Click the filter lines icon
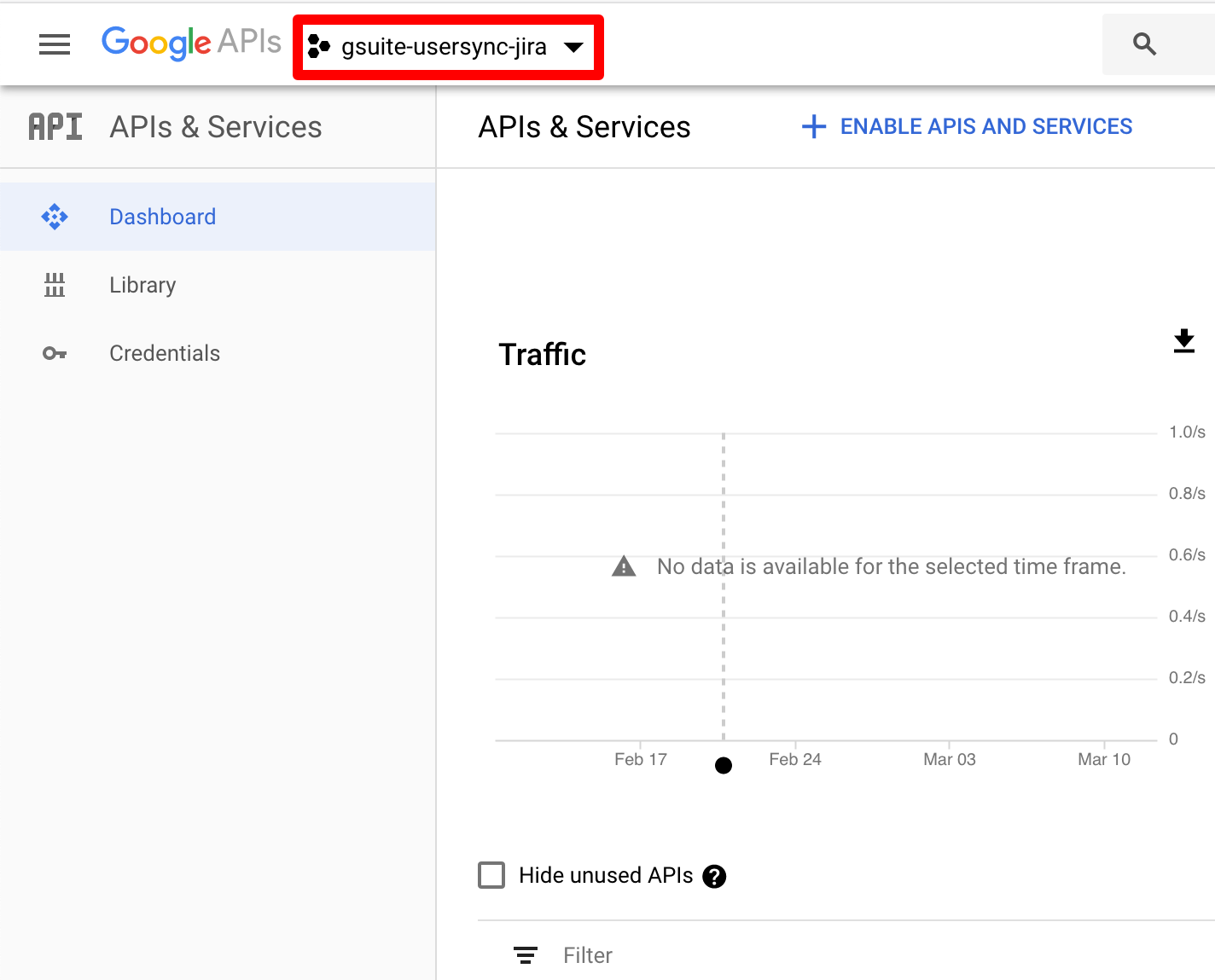This screenshot has width=1215, height=980. coord(526,955)
